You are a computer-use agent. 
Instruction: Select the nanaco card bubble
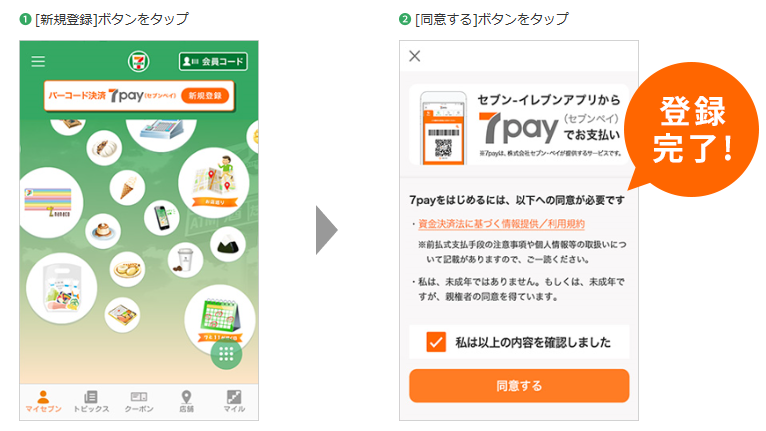(x=49, y=202)
